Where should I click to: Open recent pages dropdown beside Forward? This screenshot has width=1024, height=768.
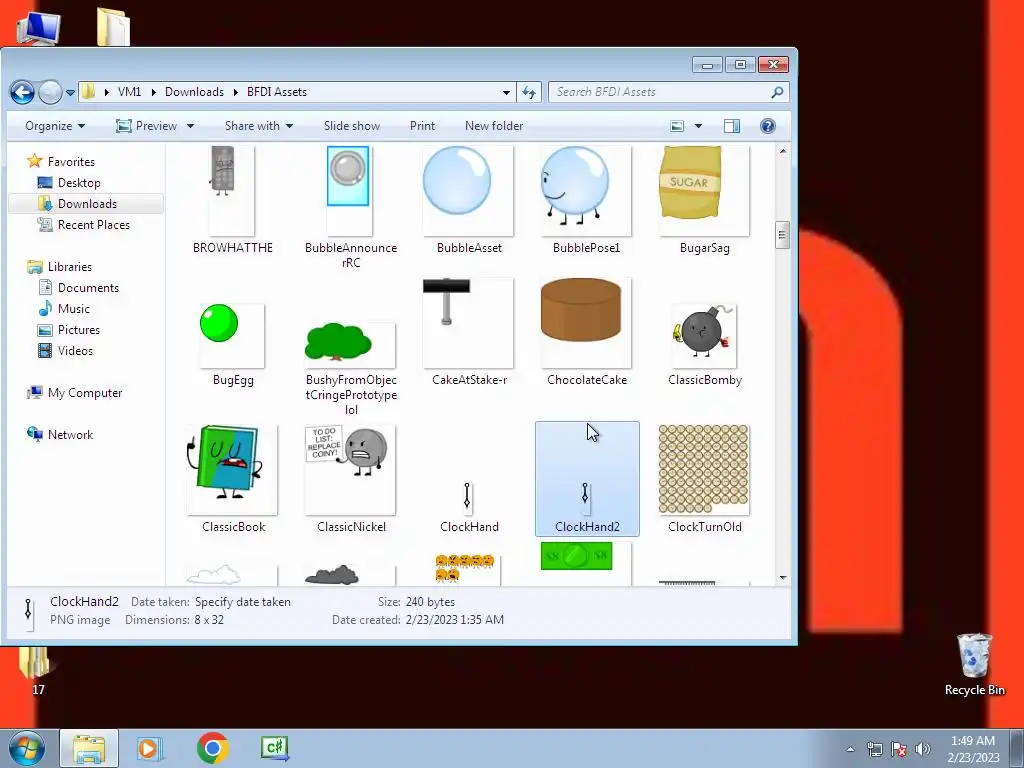(x=70, y=93)
